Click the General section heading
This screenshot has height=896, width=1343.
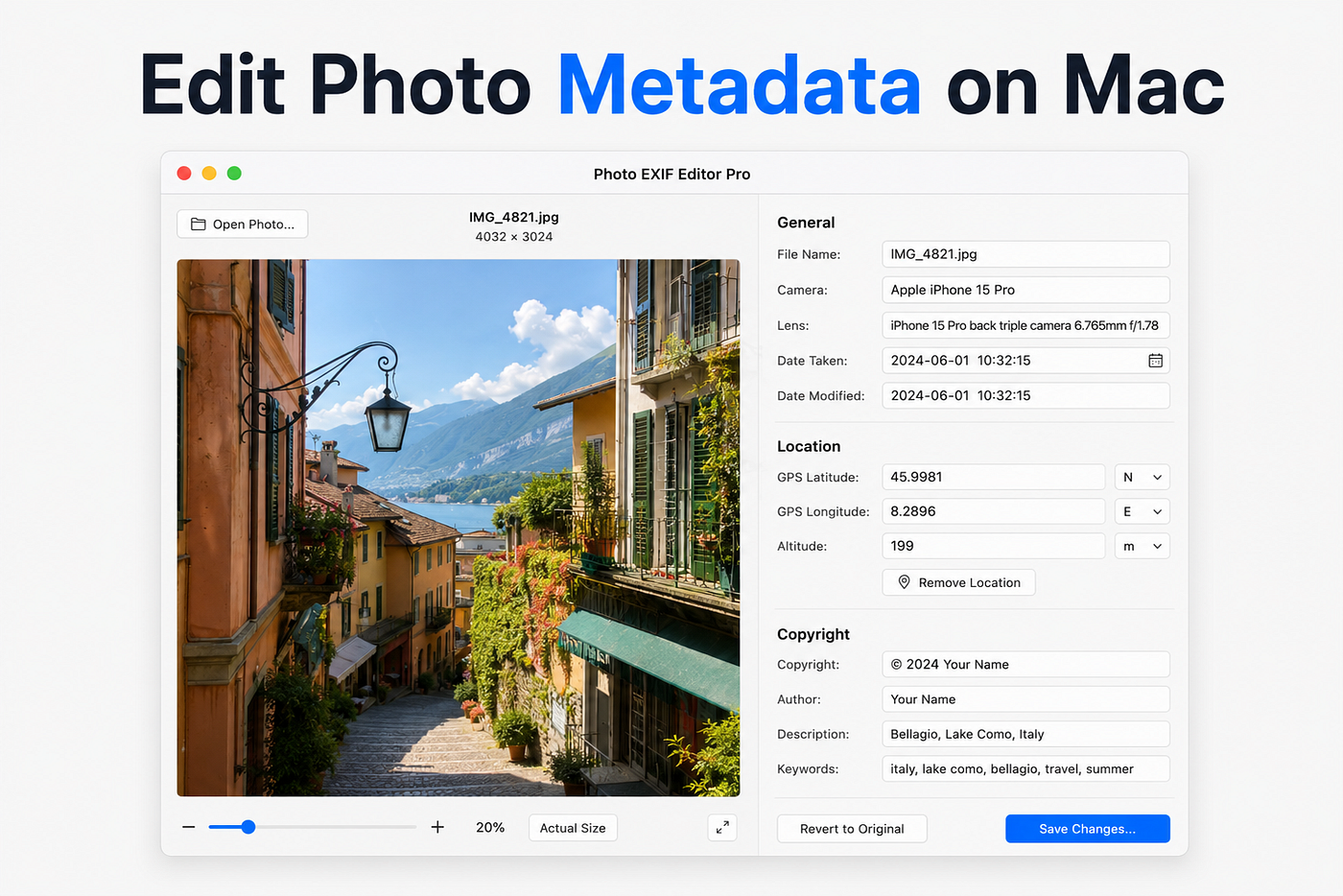click(x=806, y=223)
